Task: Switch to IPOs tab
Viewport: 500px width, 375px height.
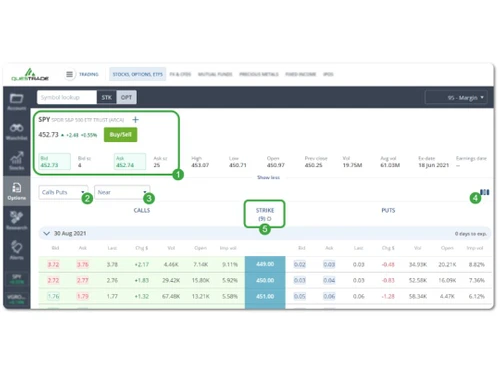Action: tap(328, 74)
